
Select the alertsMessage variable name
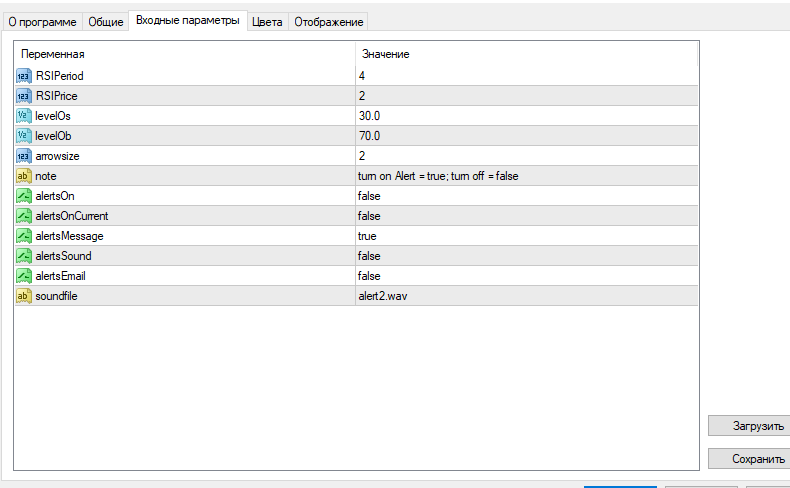(x=70, y=236)
